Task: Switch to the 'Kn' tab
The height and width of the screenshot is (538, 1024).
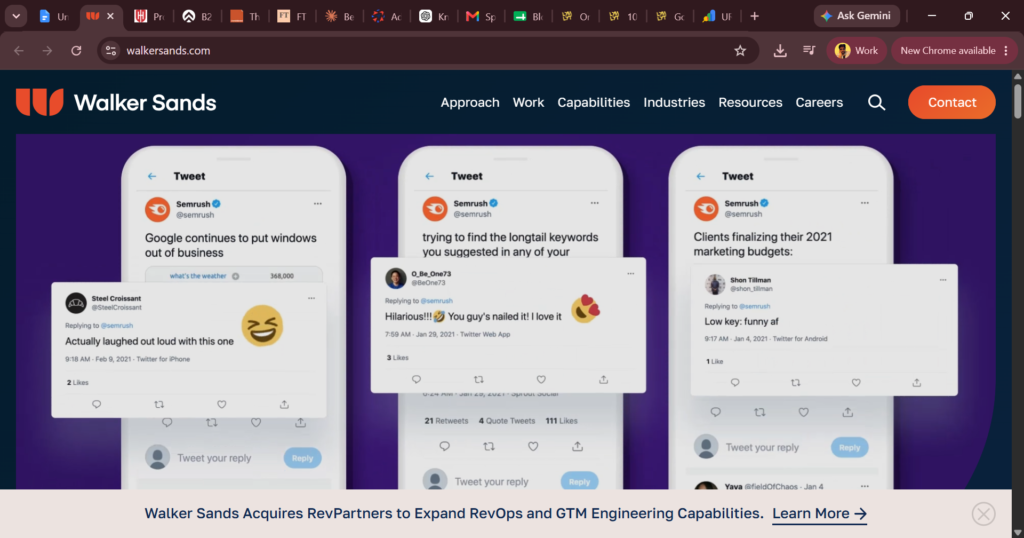Action: [x=434, y=16]
